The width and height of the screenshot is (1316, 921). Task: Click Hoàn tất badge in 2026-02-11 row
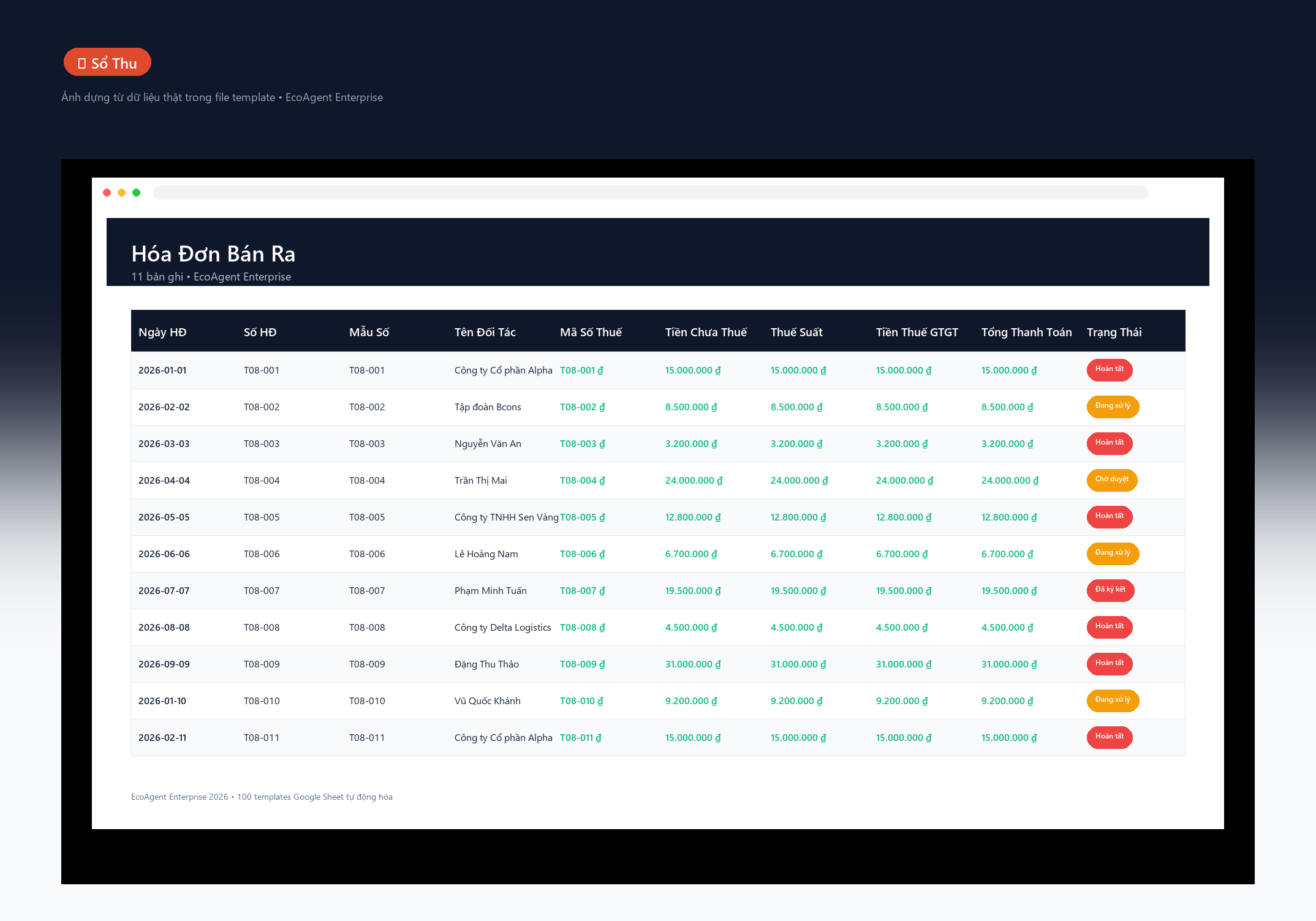tap(1110, 737)
